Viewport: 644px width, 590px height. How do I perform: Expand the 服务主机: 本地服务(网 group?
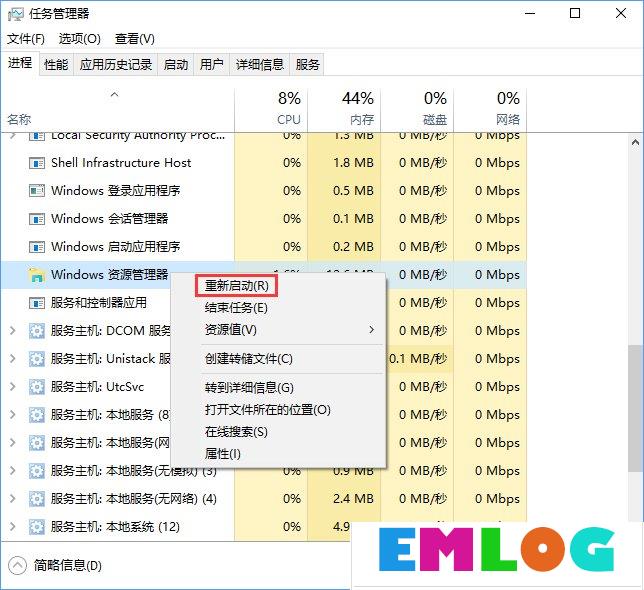pos(13,443)
